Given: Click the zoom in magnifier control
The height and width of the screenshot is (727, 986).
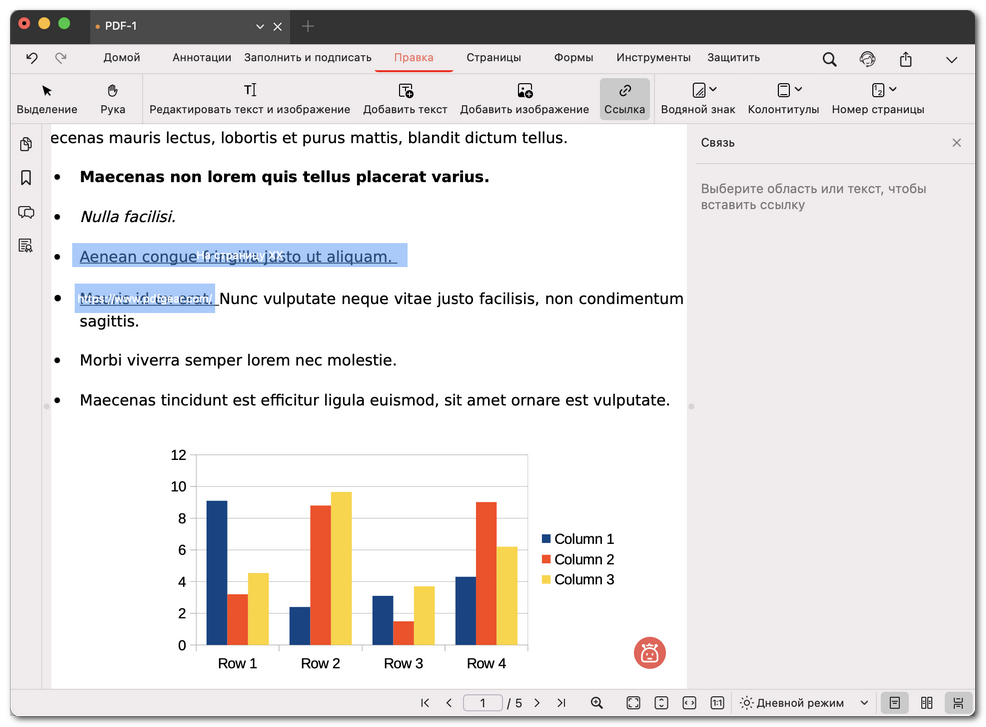Looking at the screenshot, I should tap(597, 703).
